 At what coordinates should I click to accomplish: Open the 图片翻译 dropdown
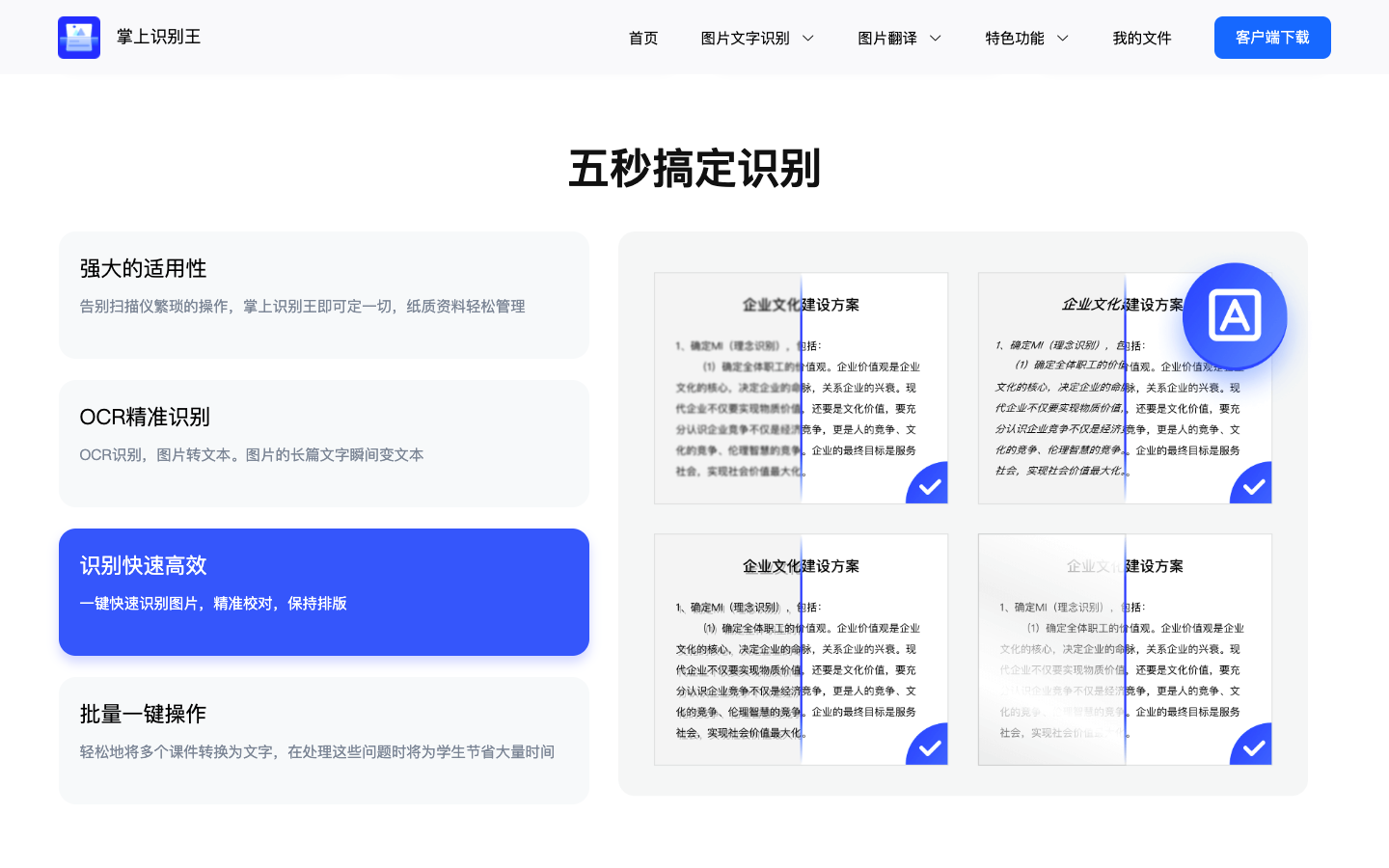pyautogui.click(x=898, y=38)
